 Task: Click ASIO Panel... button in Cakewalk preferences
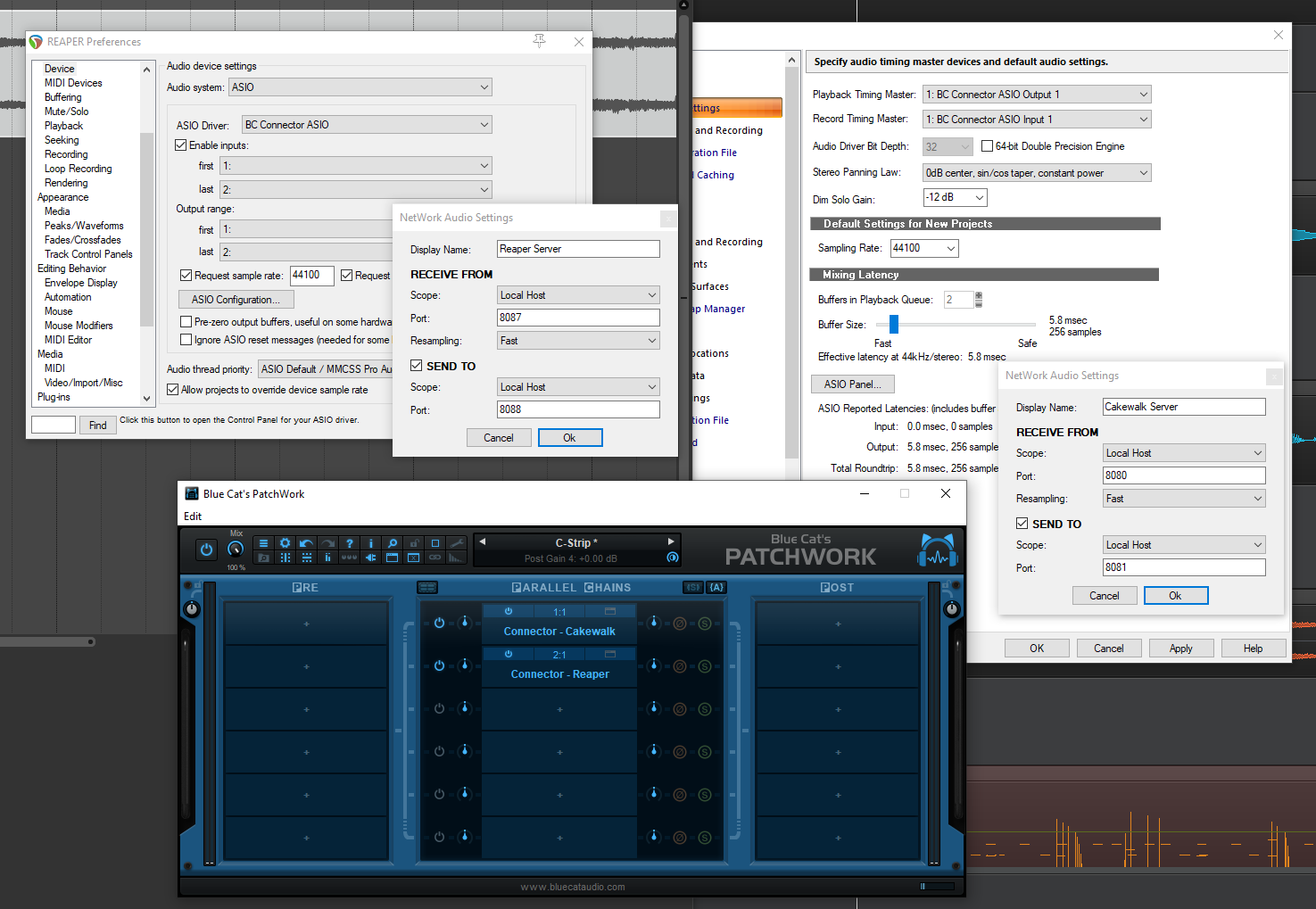tap(853, 384)
